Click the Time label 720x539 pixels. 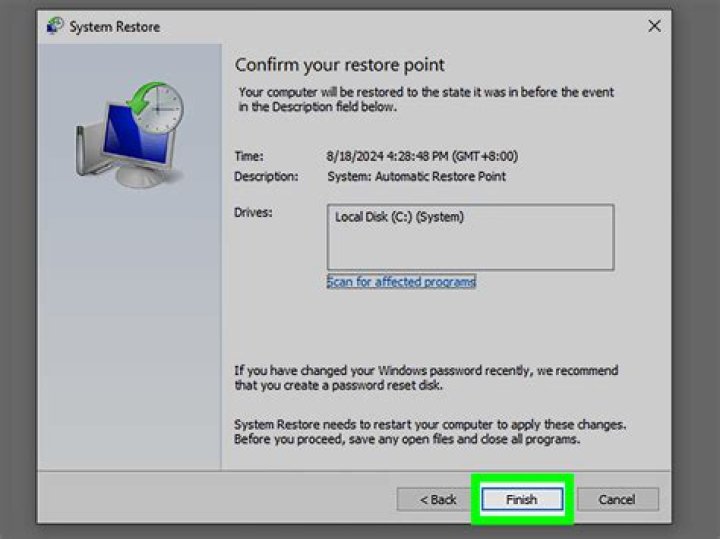click(249, 156)
